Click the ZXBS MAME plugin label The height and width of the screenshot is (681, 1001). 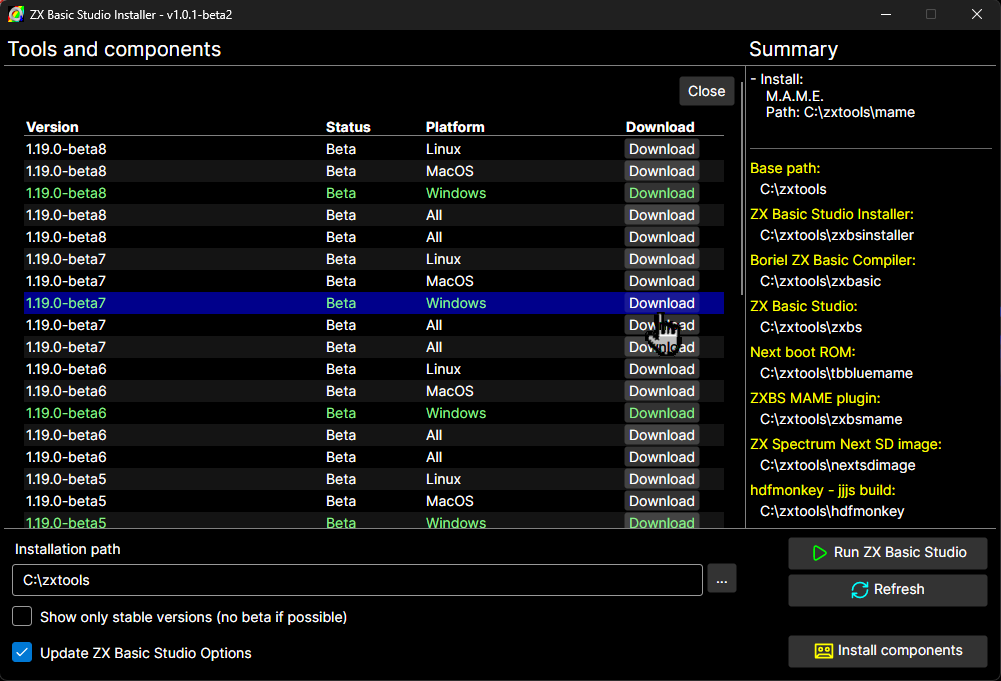pos(815,398)
